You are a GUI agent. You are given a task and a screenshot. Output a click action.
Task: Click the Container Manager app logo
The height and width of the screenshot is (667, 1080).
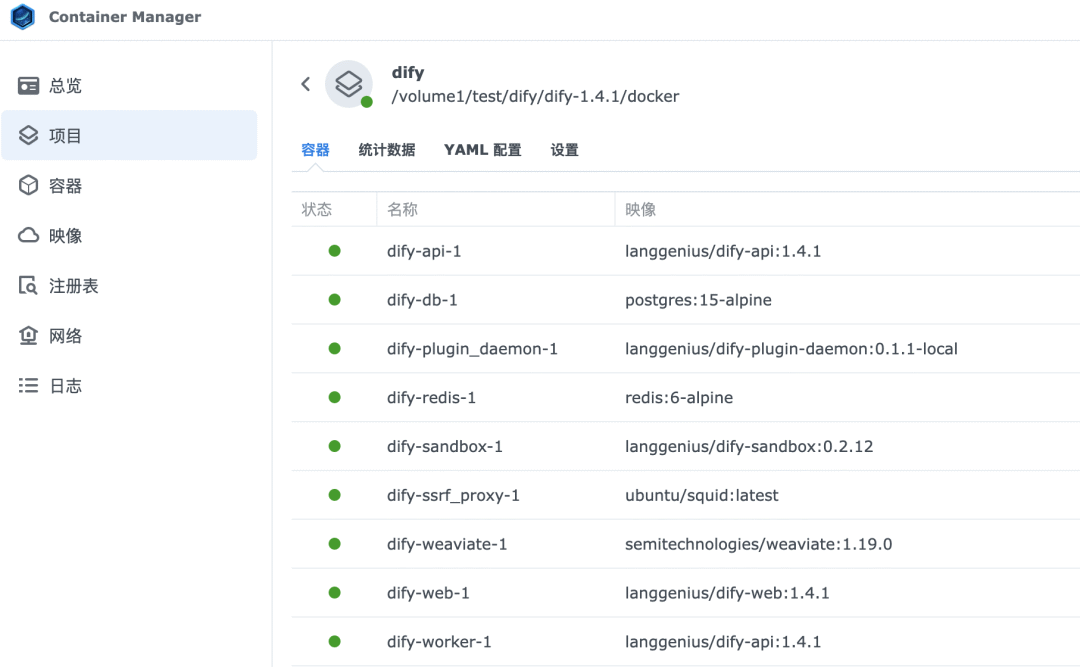point(23,17)
